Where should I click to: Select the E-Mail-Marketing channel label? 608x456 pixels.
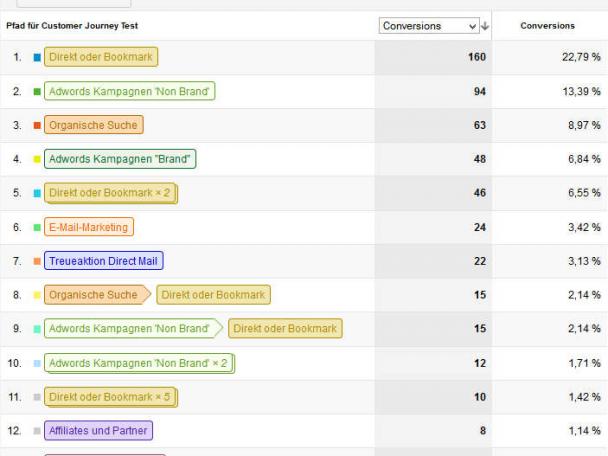[88, 227]
